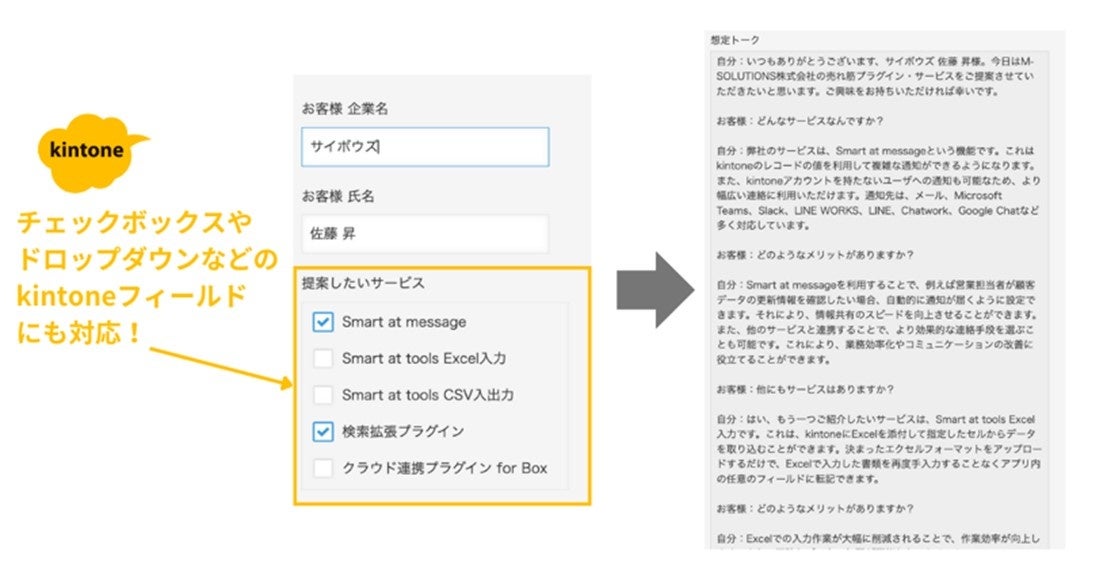Click the クラウド連携プラグイン for Box label text
The image size is (1107, 580).
coord(445,468)
